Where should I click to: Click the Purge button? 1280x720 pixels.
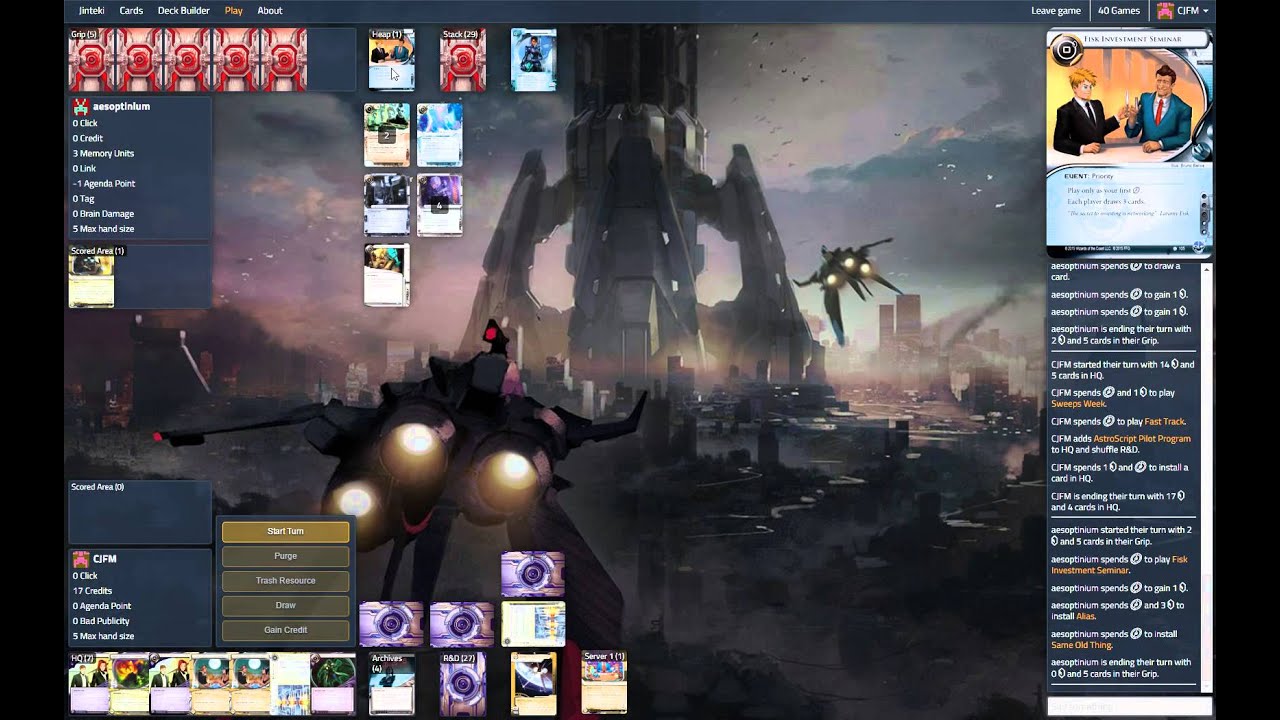pos(285,556)
